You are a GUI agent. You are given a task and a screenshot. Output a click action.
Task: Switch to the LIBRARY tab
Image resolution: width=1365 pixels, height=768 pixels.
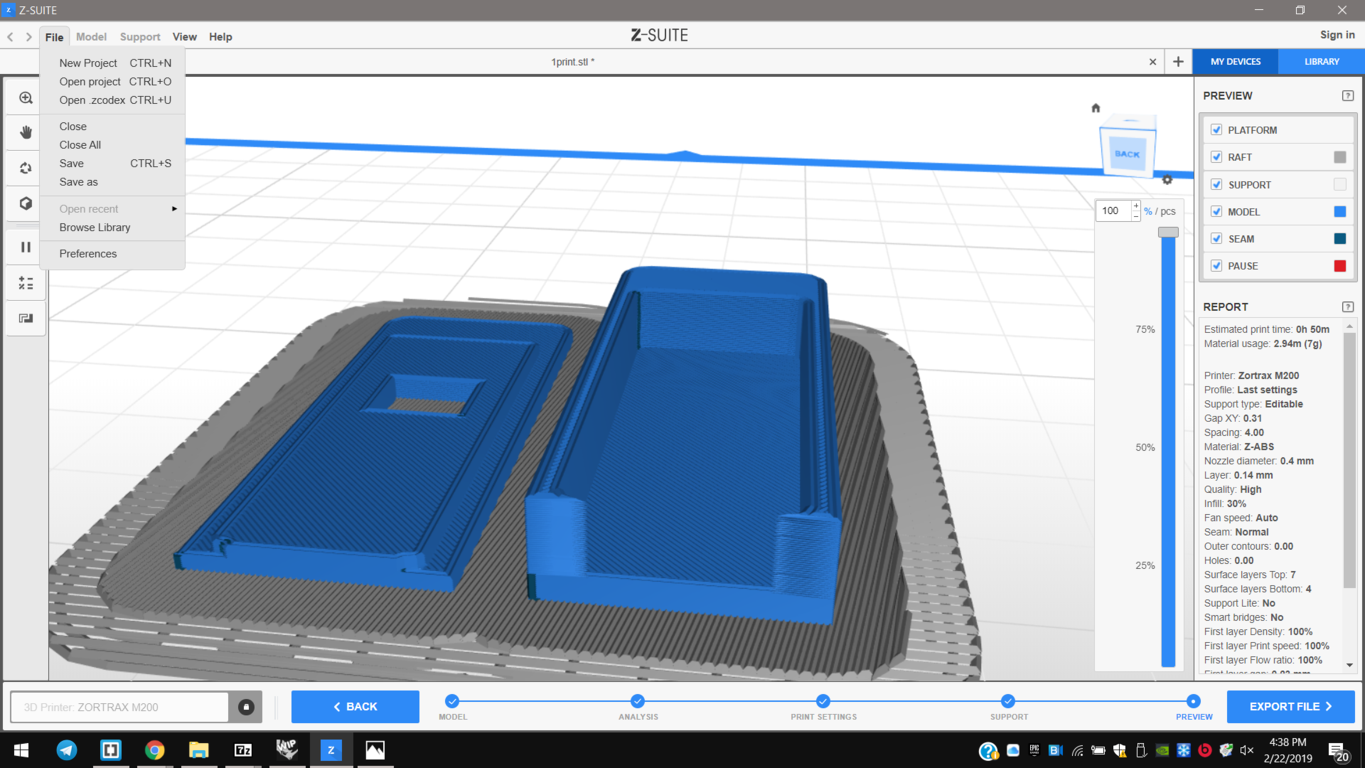coord(1321,62)
